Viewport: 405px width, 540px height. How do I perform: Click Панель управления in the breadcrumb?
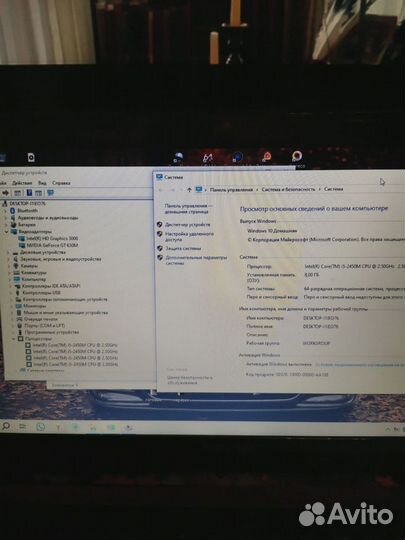pyautogui.click(x=231, y=189)
